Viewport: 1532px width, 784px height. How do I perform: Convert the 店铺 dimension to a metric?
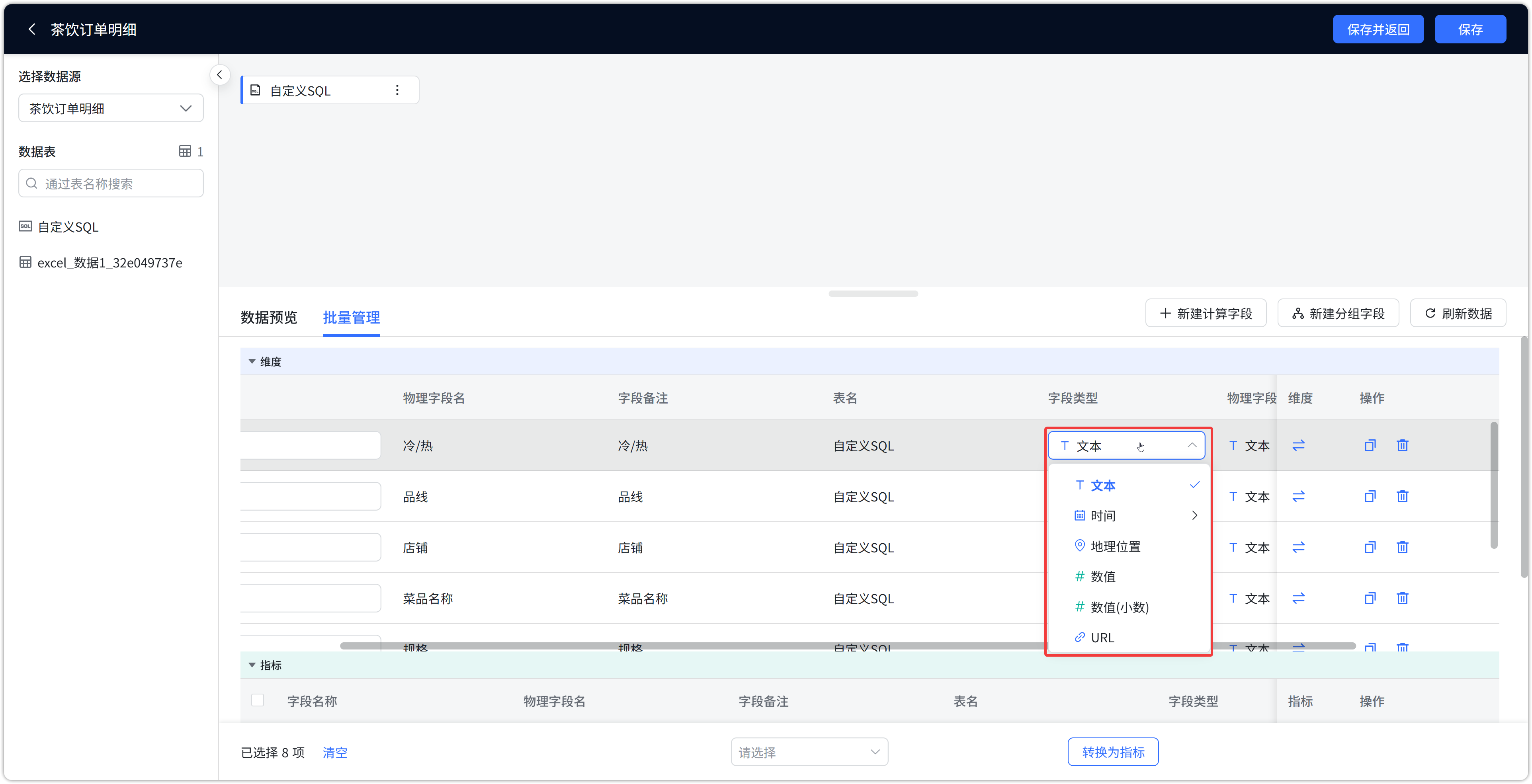1298,547
